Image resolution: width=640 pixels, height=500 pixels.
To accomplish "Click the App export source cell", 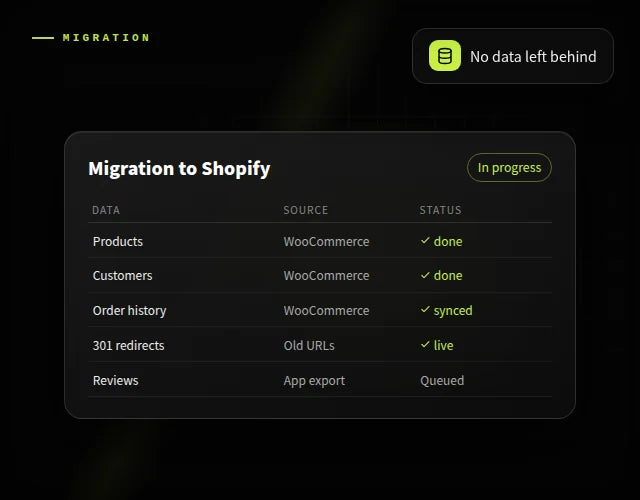I will tap(314, 381).
